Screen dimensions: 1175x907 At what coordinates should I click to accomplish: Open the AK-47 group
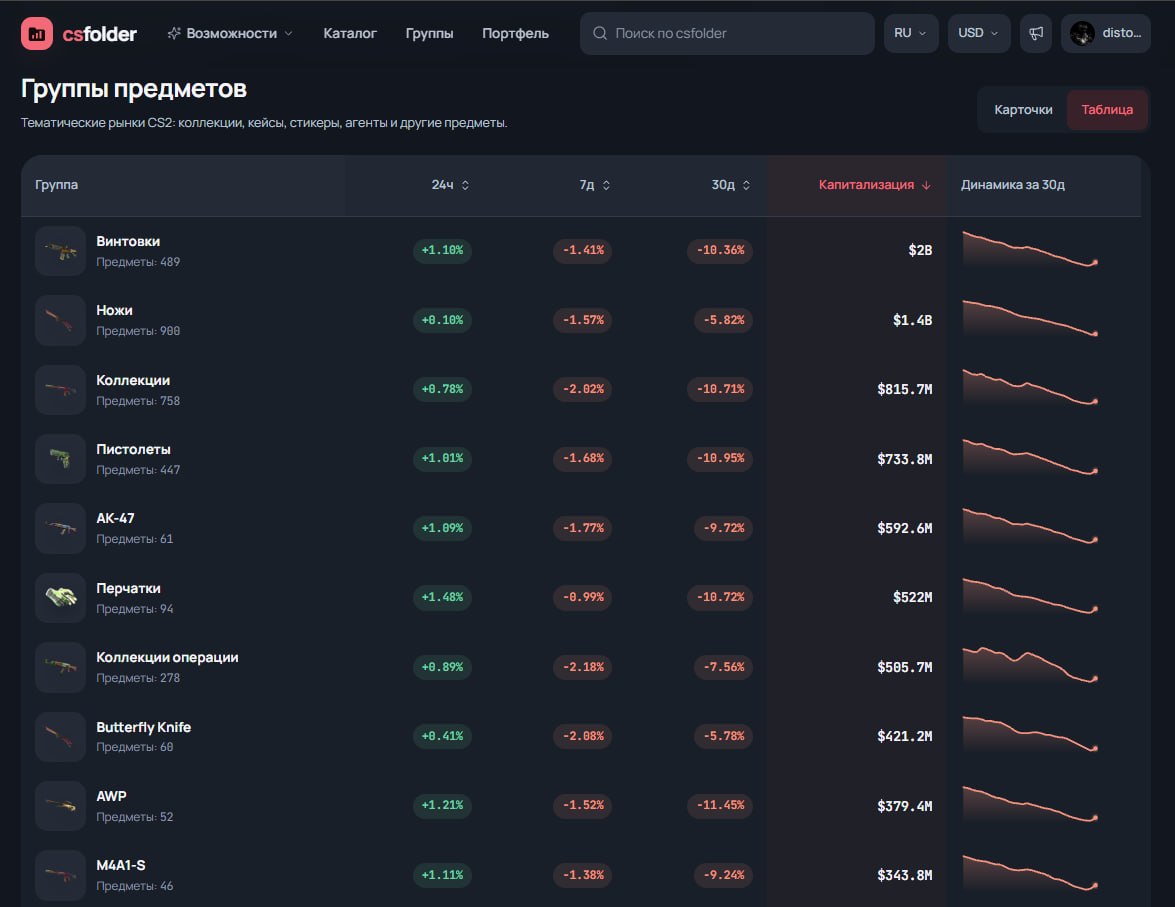tap(115, 519)
